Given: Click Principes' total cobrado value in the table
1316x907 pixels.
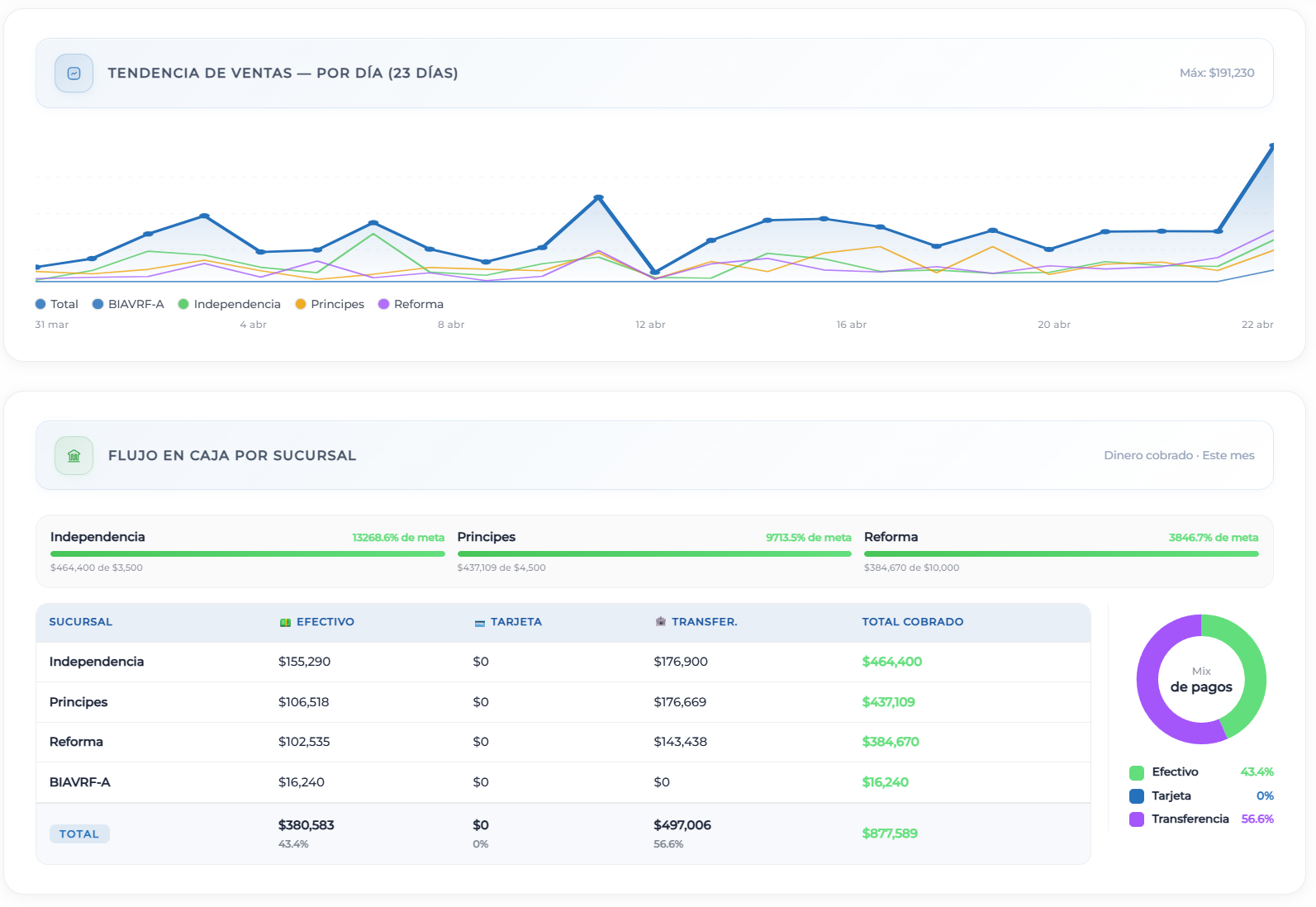Looking at the screenshot, I should coord(888,702).
